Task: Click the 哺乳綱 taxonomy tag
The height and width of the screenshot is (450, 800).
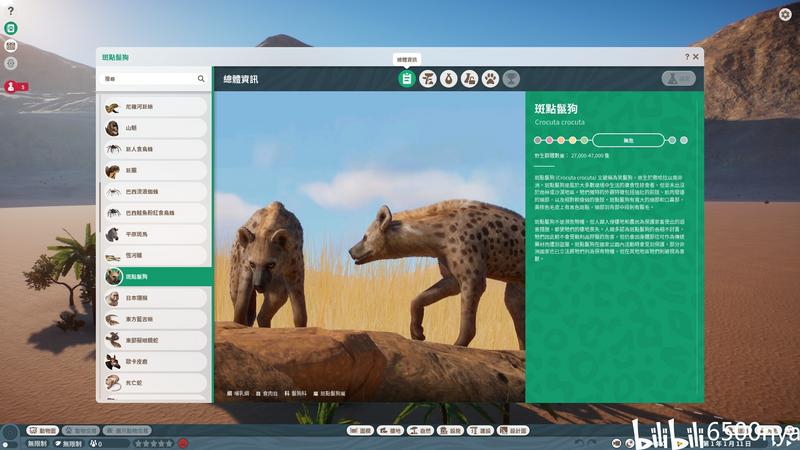Action: pos(238,393)
